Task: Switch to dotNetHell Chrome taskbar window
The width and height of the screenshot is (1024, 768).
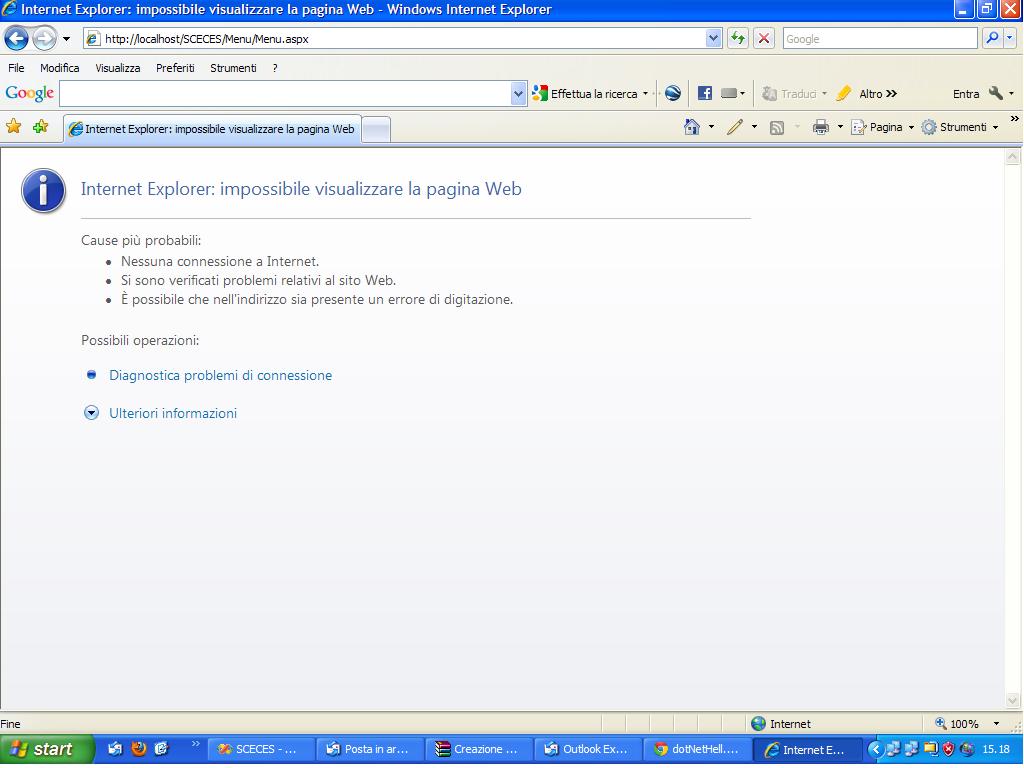Action: pyautogui.click(x=697, y=749)
